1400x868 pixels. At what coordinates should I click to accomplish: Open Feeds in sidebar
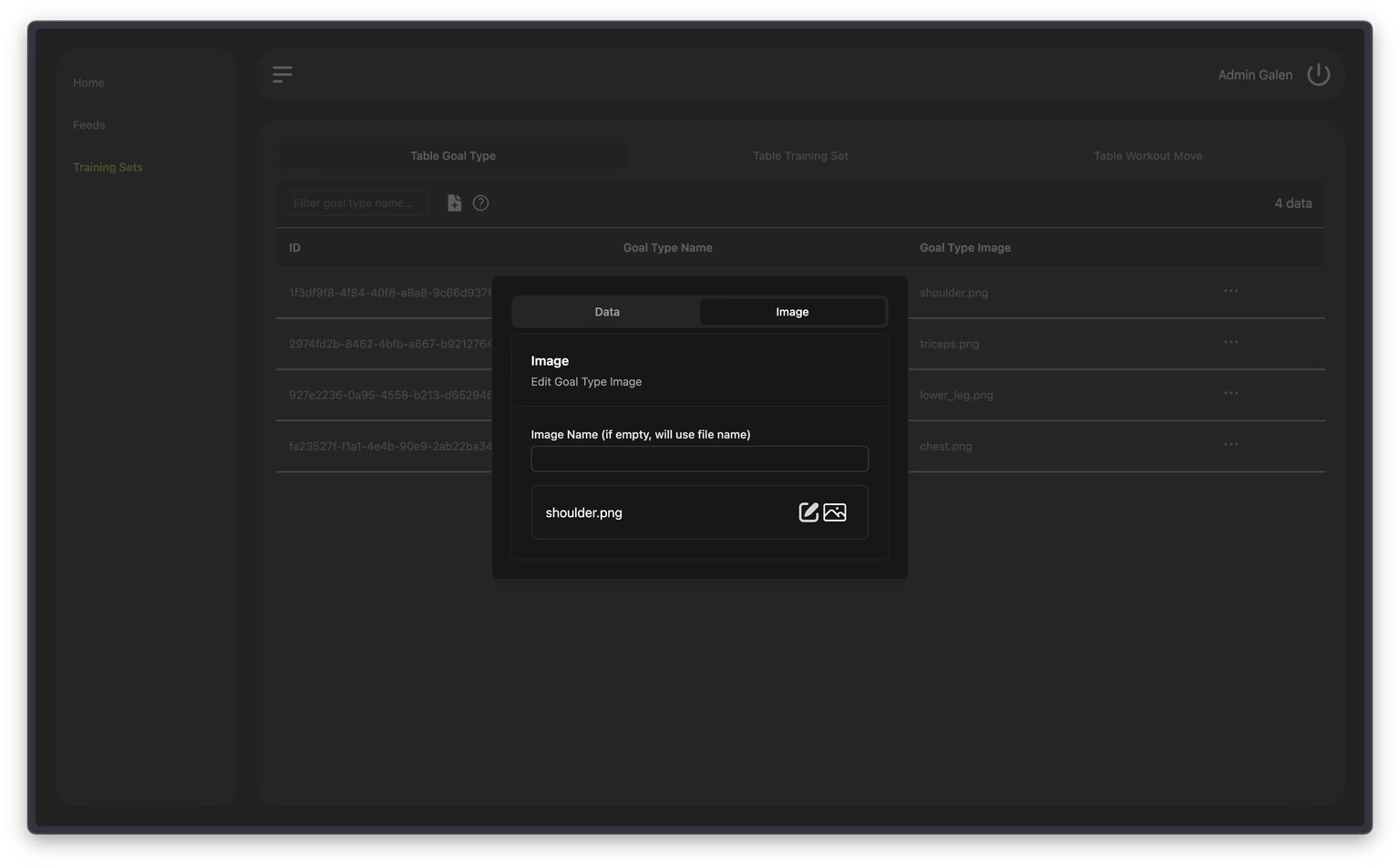[89, 125]
